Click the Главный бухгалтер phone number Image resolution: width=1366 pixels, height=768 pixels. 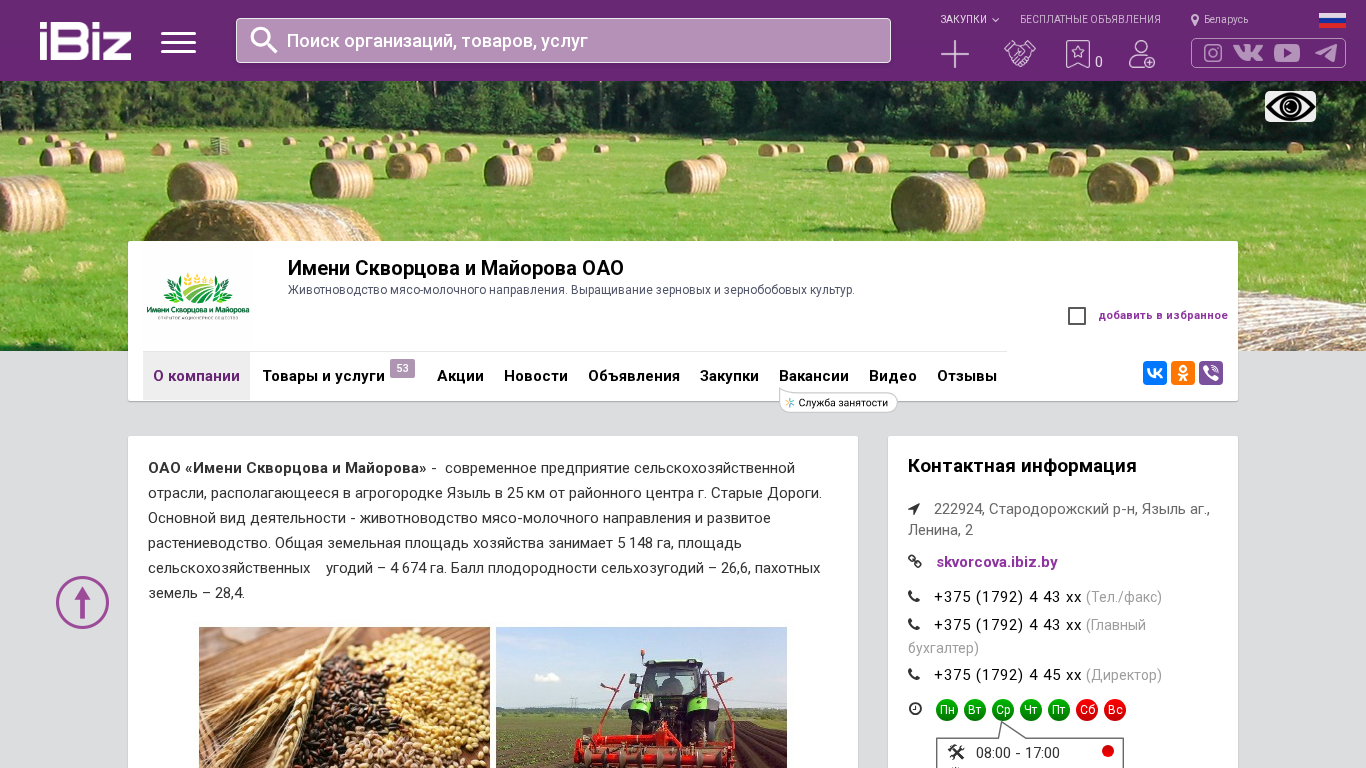click(x=1008, y=625)
